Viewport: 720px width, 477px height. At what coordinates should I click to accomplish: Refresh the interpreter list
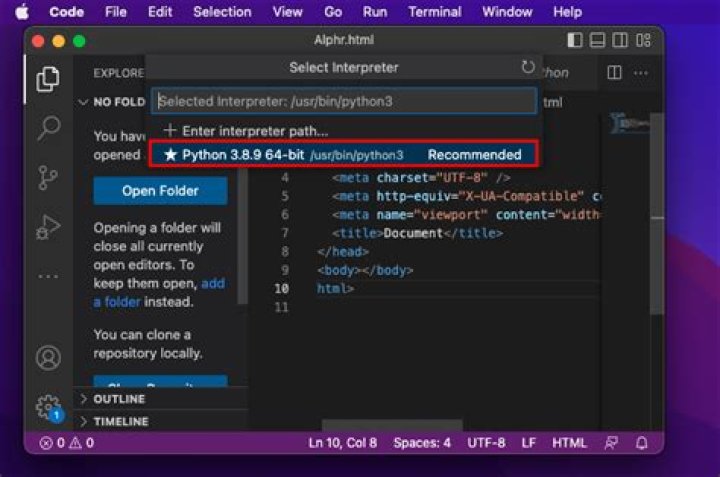[528, 67]
